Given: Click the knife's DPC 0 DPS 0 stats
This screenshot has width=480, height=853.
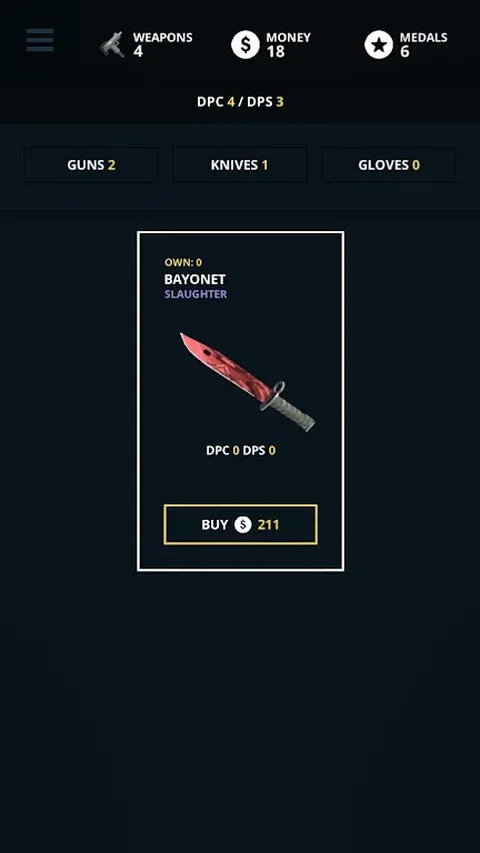Looking at the screenshot, I should [x=241, y=450].
